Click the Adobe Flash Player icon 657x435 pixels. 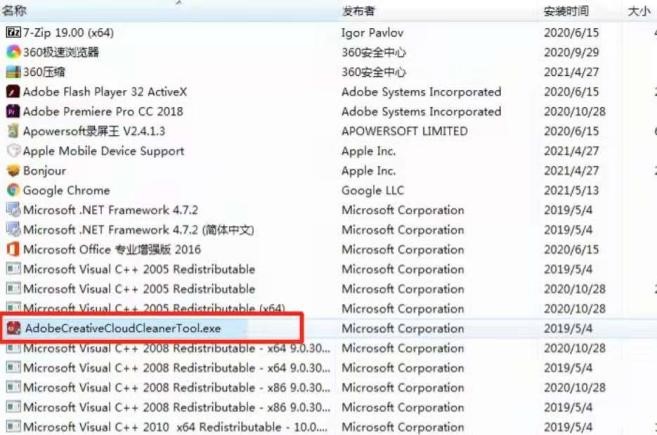click(x=13, y=91)
